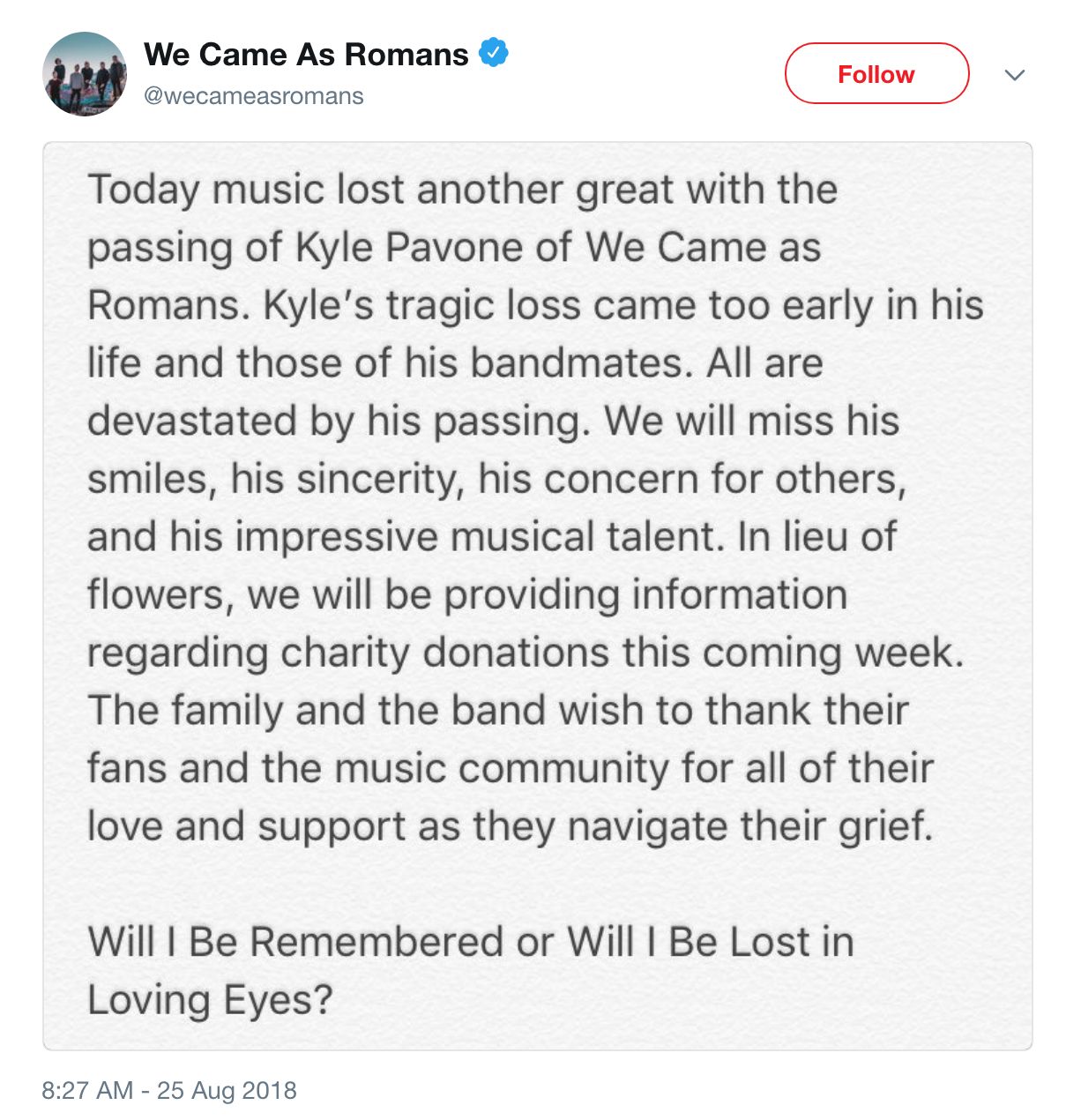Click the date 25 Aug 2018
The width and height of the screenshot is (1081, 1120).
227,1091
